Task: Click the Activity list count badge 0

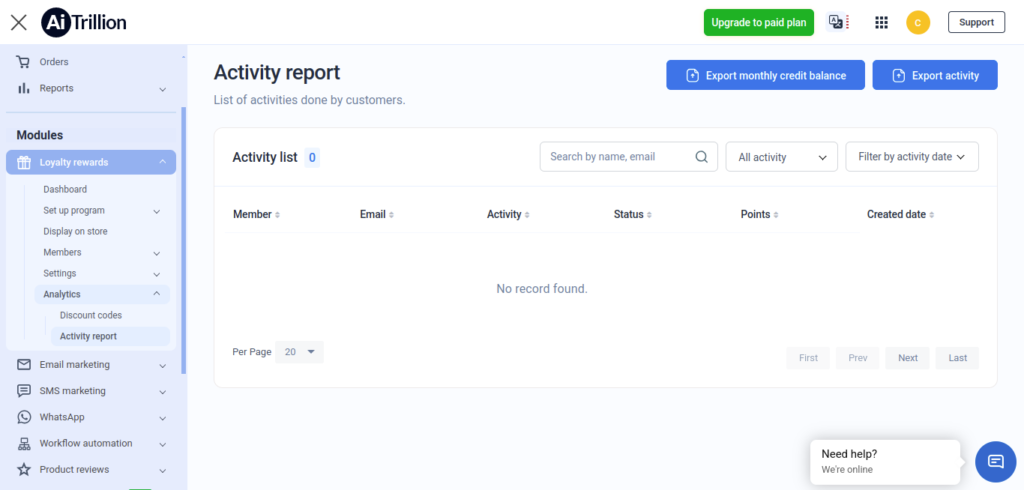Action: [x=312, y=157]
